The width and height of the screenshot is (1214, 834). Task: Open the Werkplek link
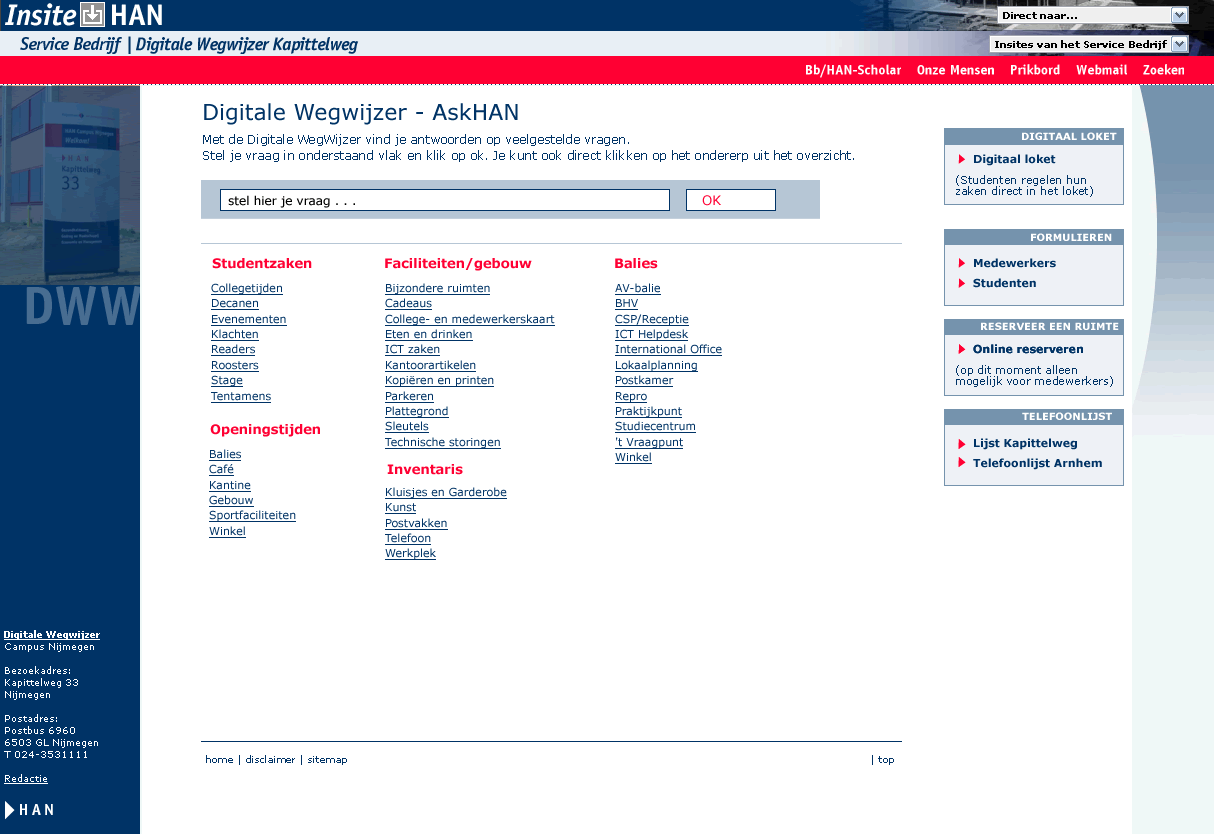coord(410,554)
